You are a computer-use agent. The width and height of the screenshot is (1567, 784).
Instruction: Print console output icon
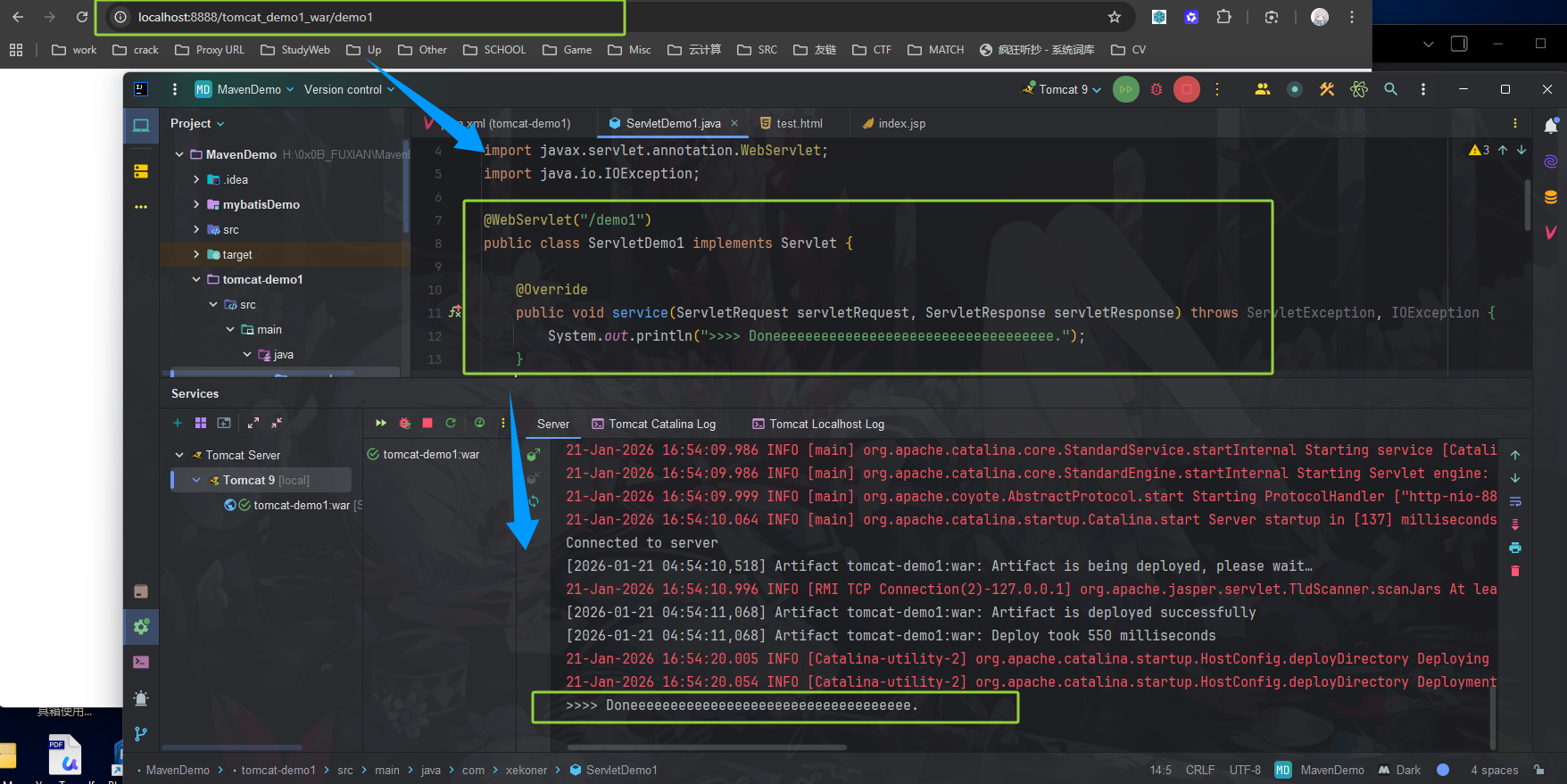(1515, 548)
